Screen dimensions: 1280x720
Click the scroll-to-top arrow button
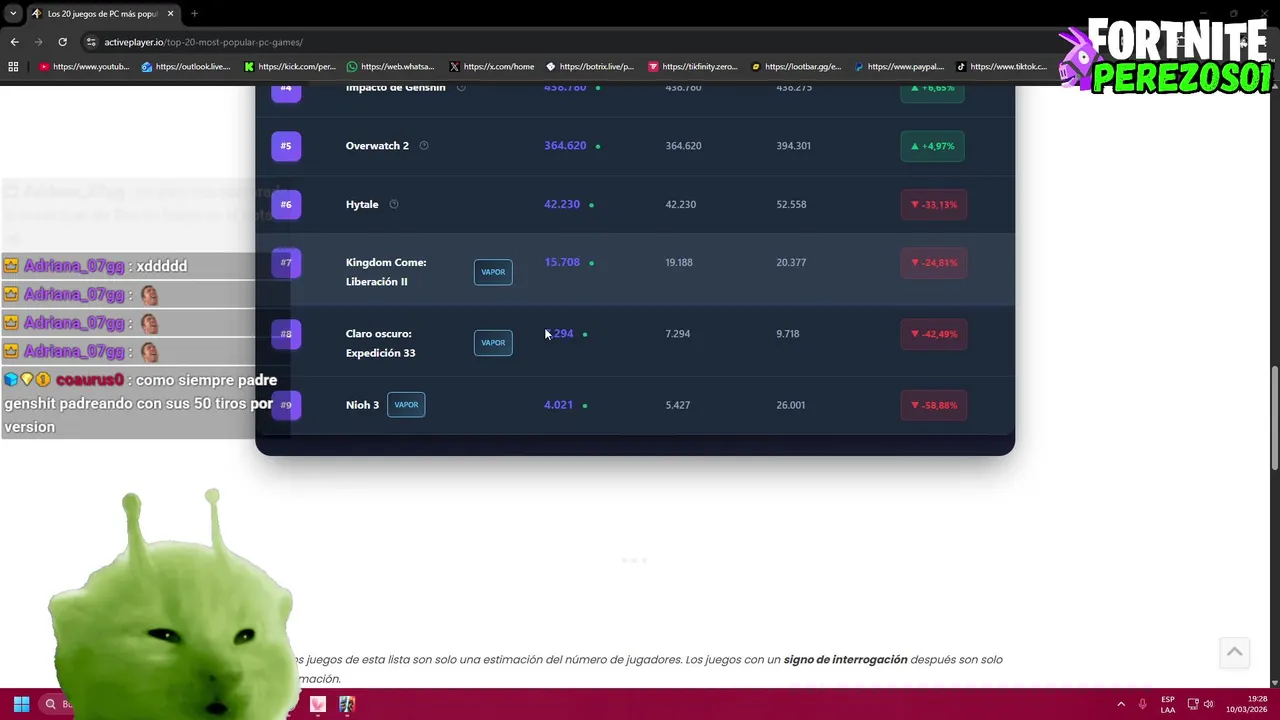point(1235,652)
